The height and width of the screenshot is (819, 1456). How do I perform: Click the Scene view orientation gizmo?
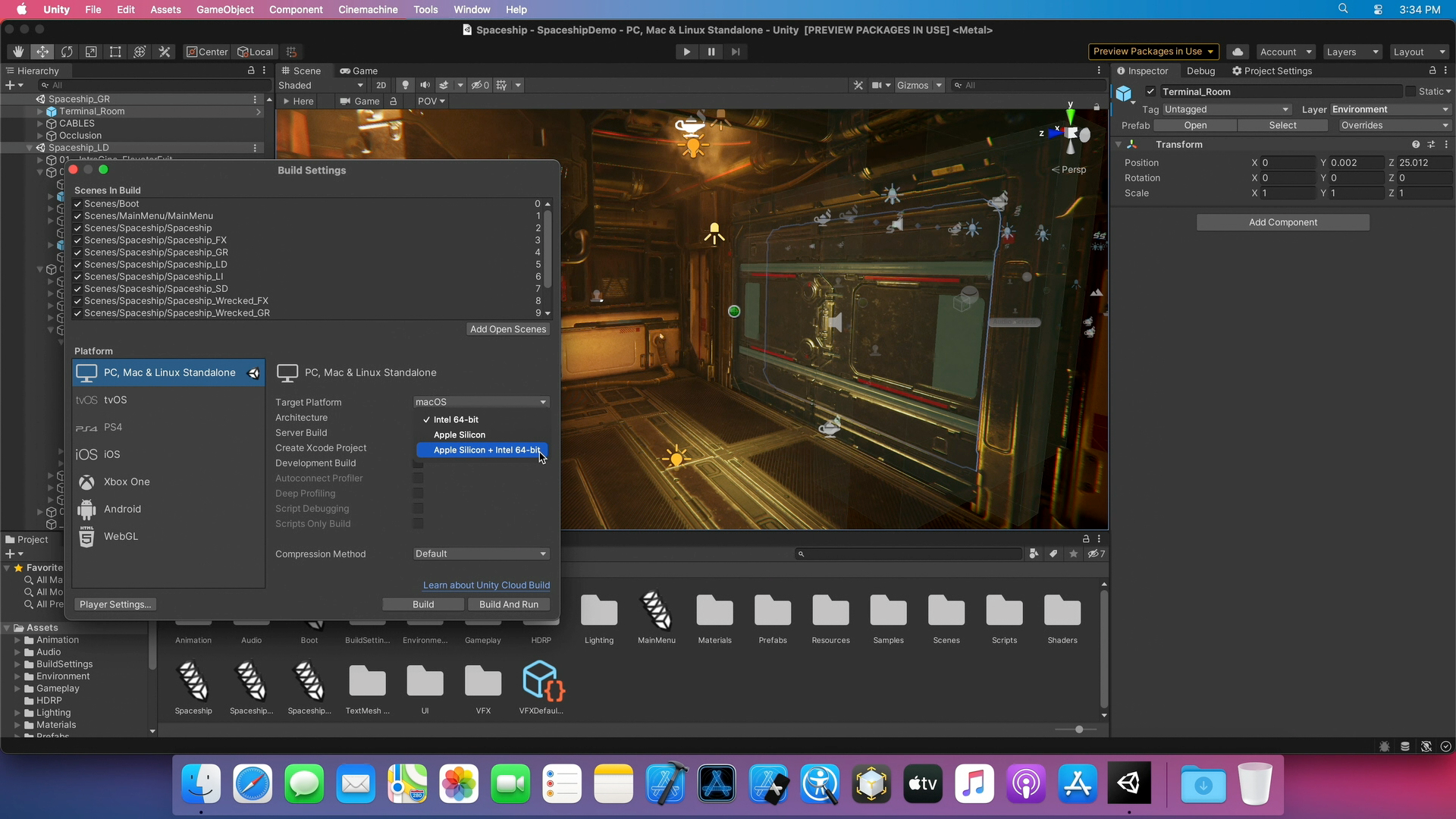click(1070, 133)
